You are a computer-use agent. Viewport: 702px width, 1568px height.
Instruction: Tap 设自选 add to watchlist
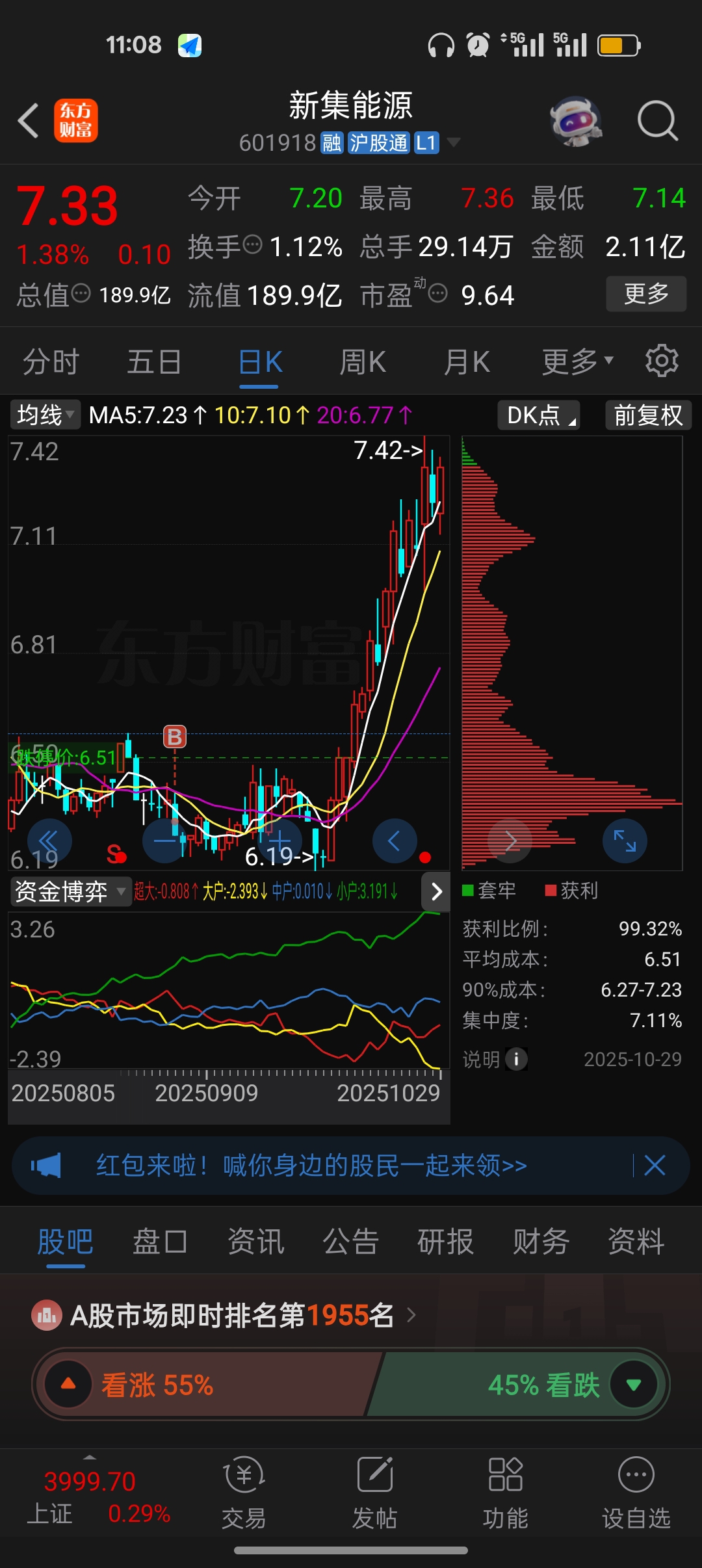pyautogui.click(x=636, y=1493)
